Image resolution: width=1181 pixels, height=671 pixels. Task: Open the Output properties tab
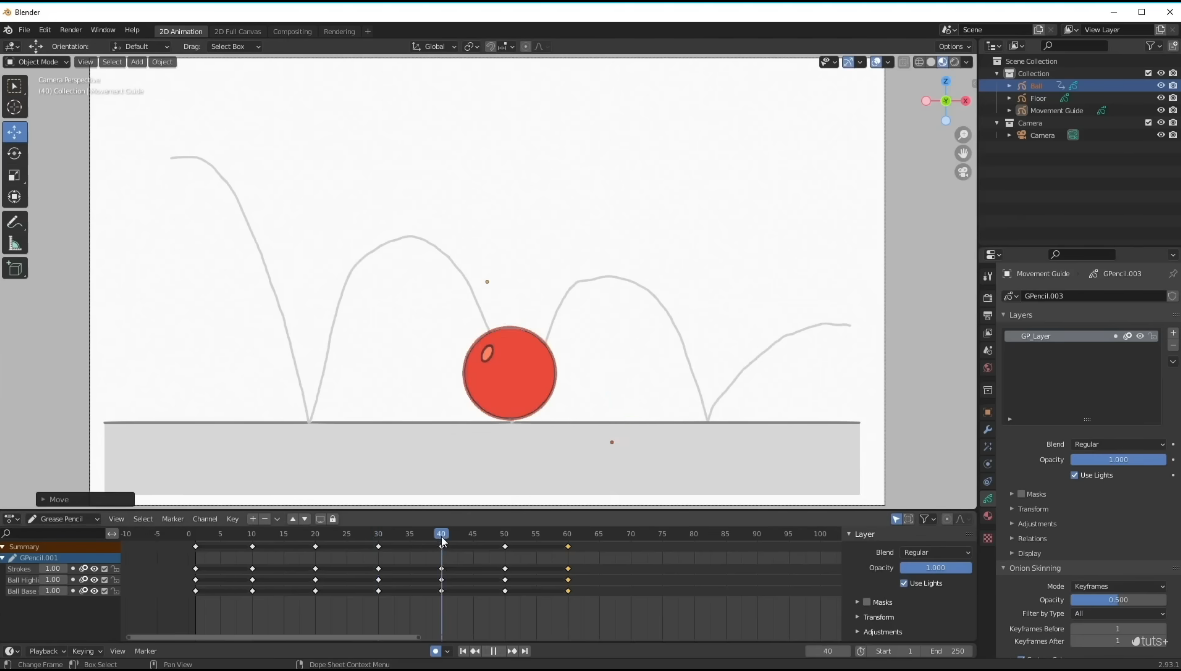point(987,315)
